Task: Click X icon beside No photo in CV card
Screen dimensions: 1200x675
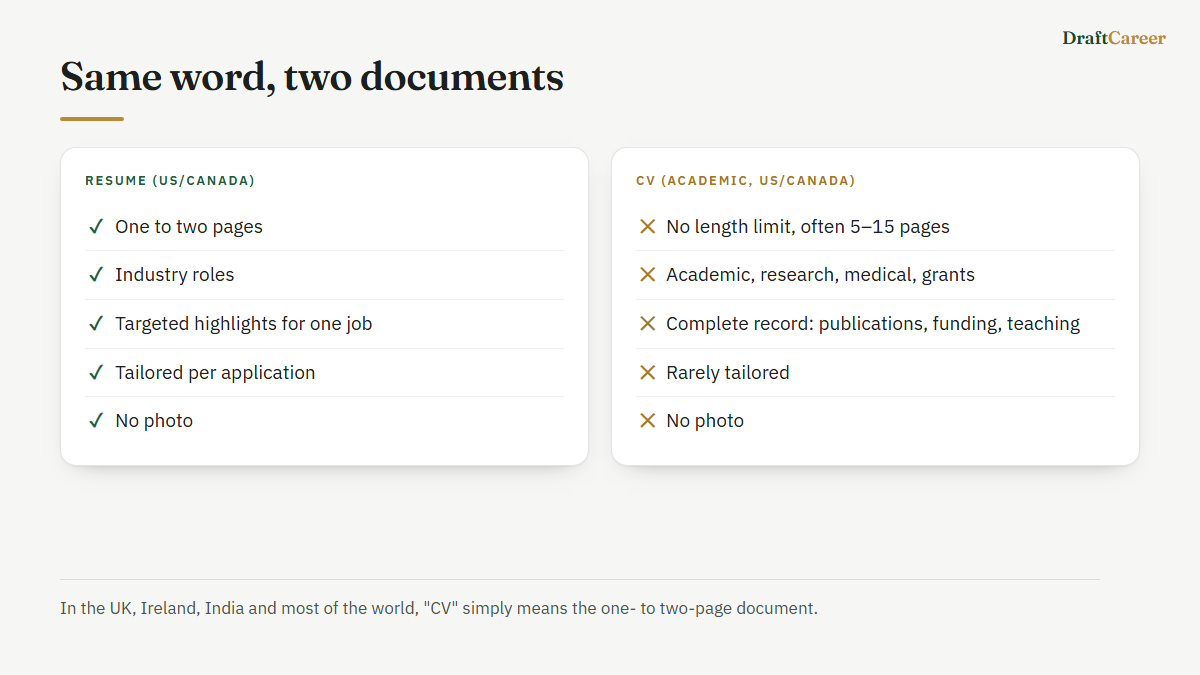Action: click(x=647, y=421)
